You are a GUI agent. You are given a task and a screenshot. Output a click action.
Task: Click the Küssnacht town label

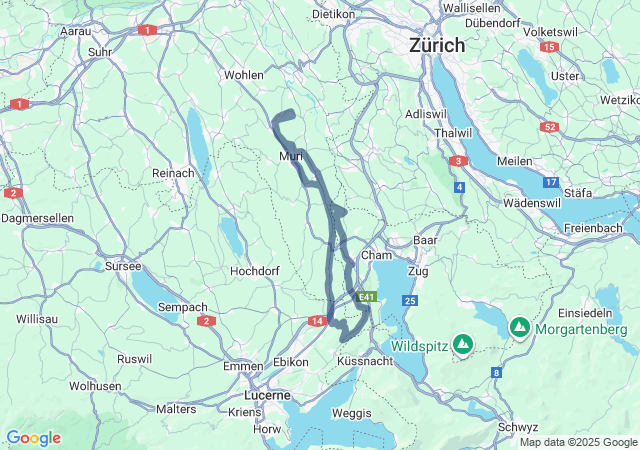click(365, 361)
